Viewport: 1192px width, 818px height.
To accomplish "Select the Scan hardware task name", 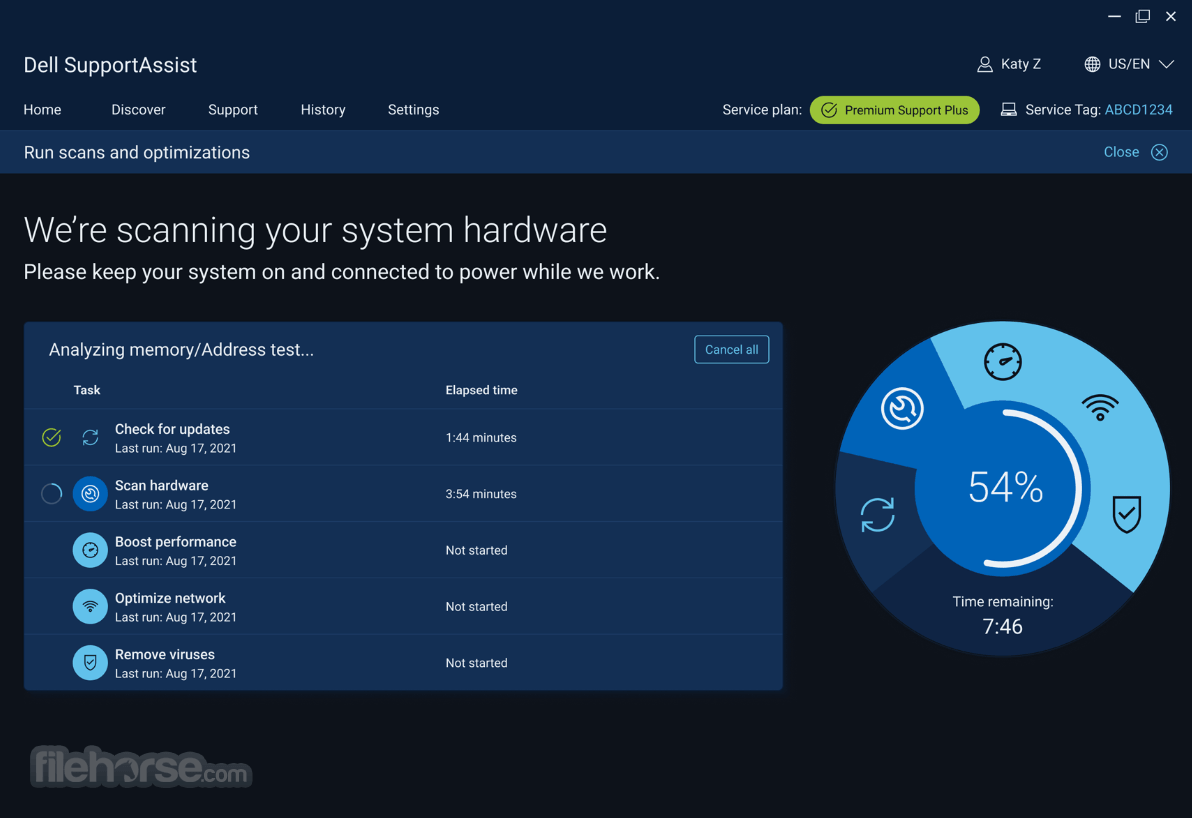I will pos(161,485).
